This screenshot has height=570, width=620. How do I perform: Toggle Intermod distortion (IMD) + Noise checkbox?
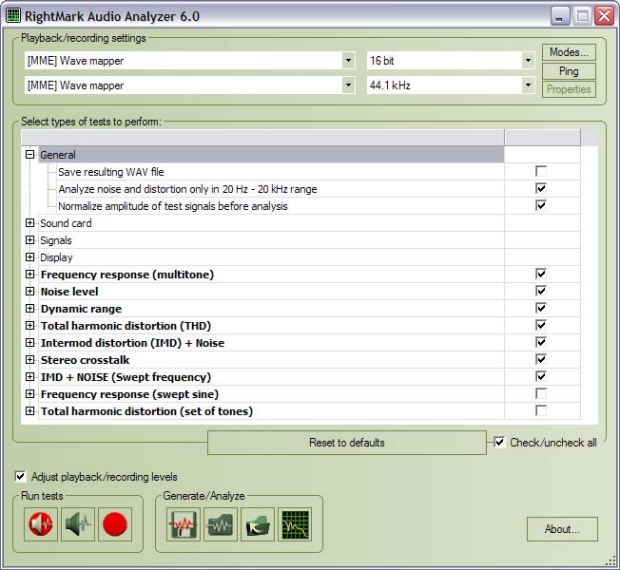pos(541,342)
